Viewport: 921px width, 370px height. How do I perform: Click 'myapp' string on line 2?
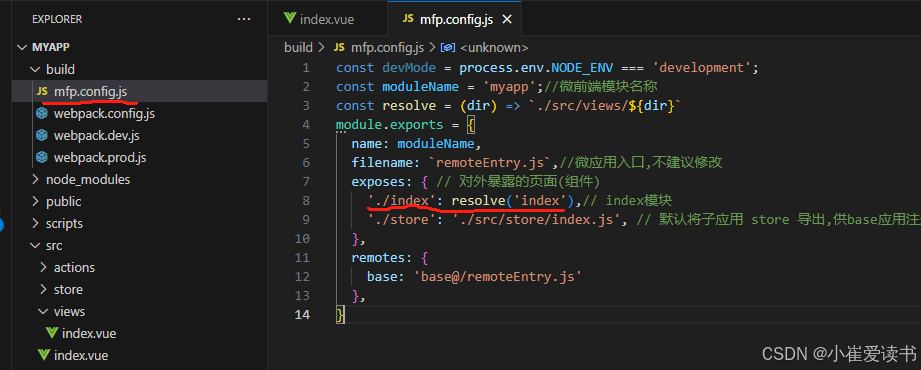pyautogui.click(x=510, y=86)
